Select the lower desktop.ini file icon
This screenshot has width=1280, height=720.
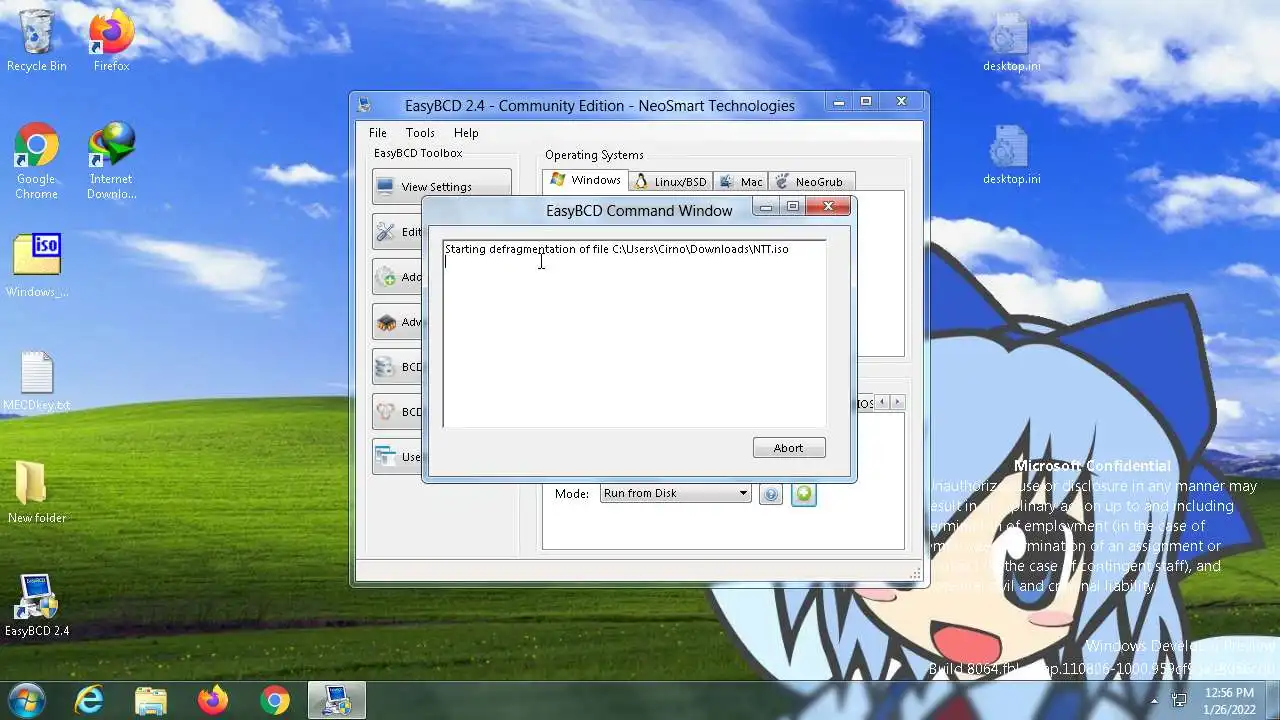coord(1011,154)
